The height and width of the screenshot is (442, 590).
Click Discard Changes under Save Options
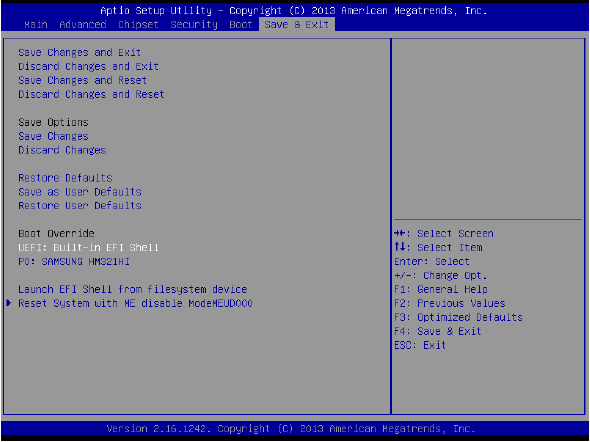tap(62, 150)
